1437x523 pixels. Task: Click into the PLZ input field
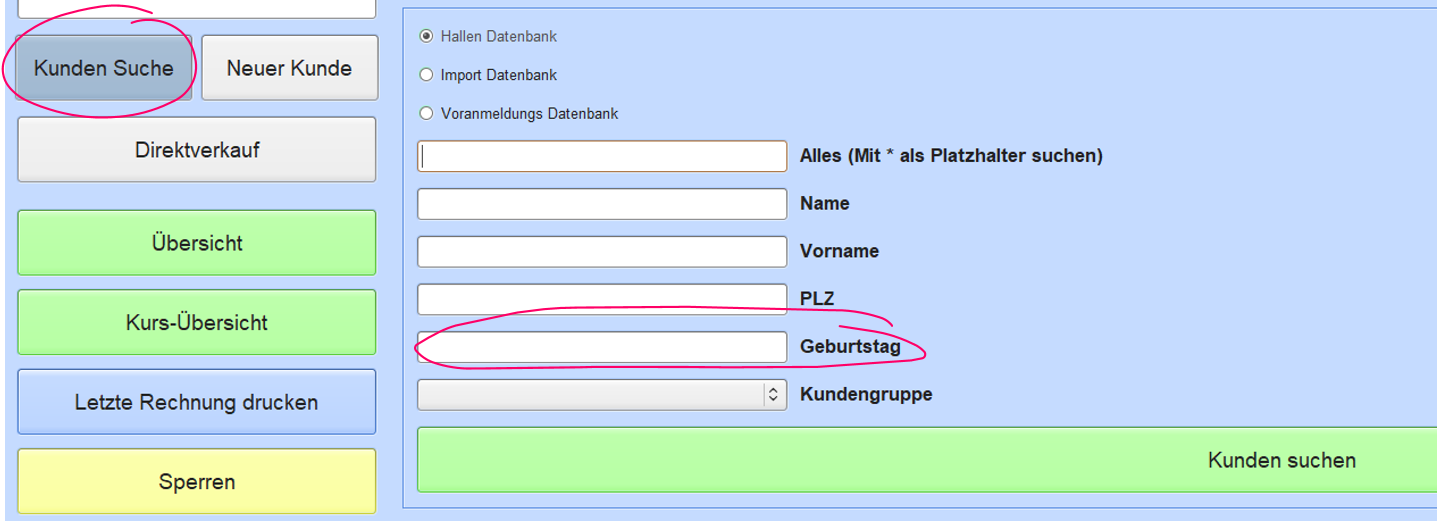click(602, 299)
